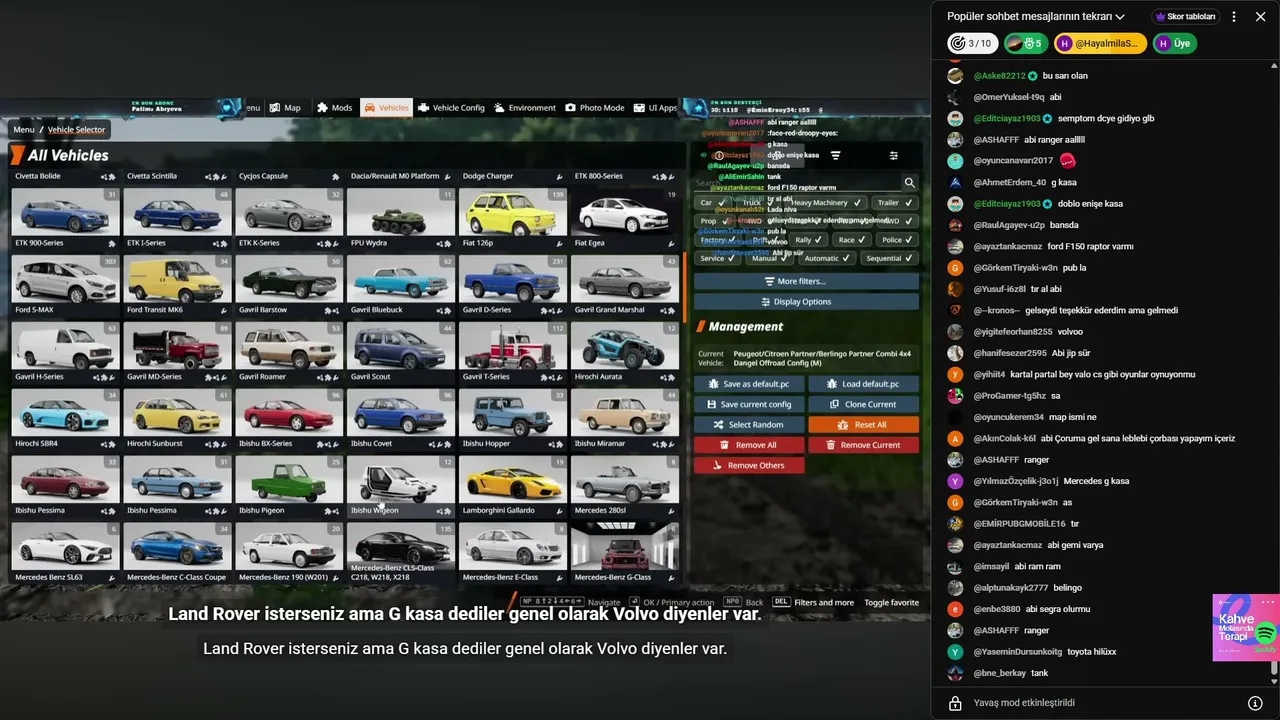Click the Menu breadcrumb link
This screenshot has height=720, width=1280.
(x=24, y=129)
